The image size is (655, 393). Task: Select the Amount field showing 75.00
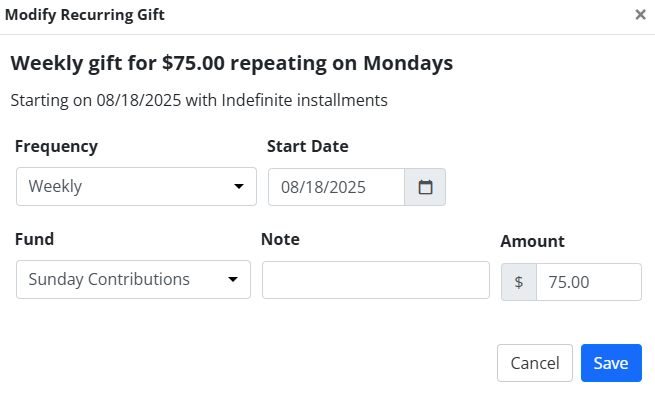(589, 282)
